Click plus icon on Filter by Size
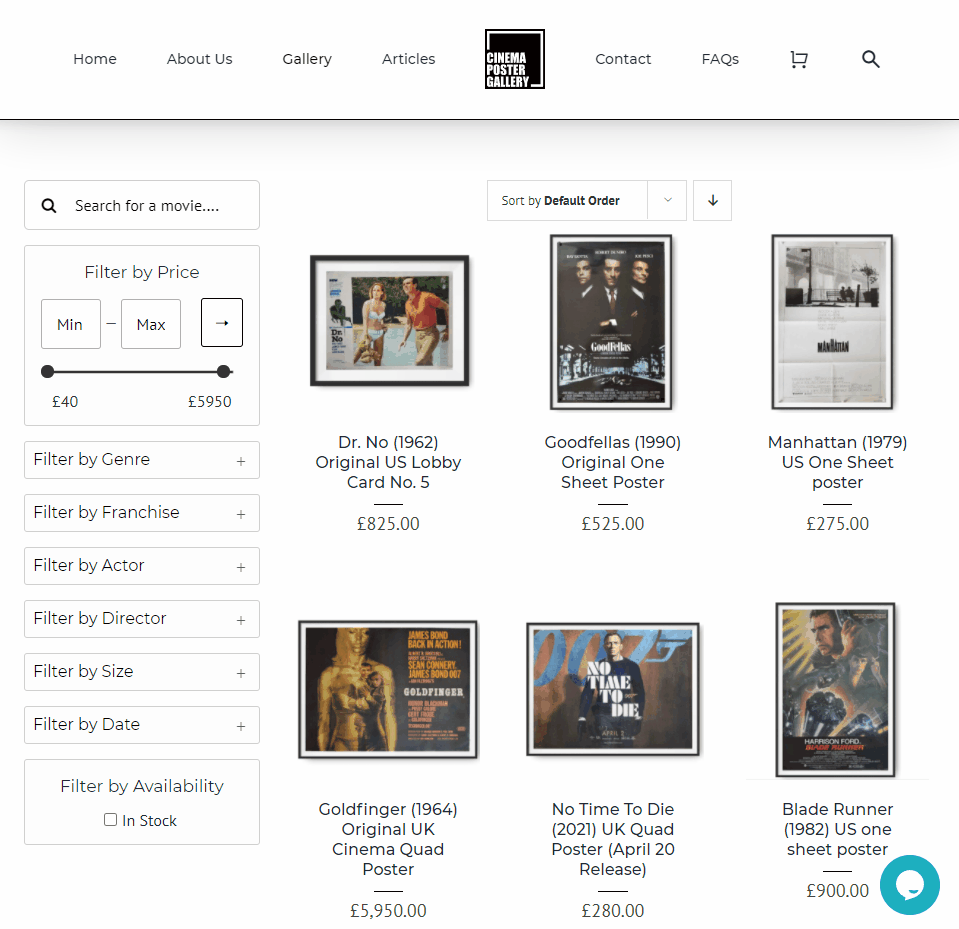The width and height of the screenshot is (959, 929). point(241,673)
